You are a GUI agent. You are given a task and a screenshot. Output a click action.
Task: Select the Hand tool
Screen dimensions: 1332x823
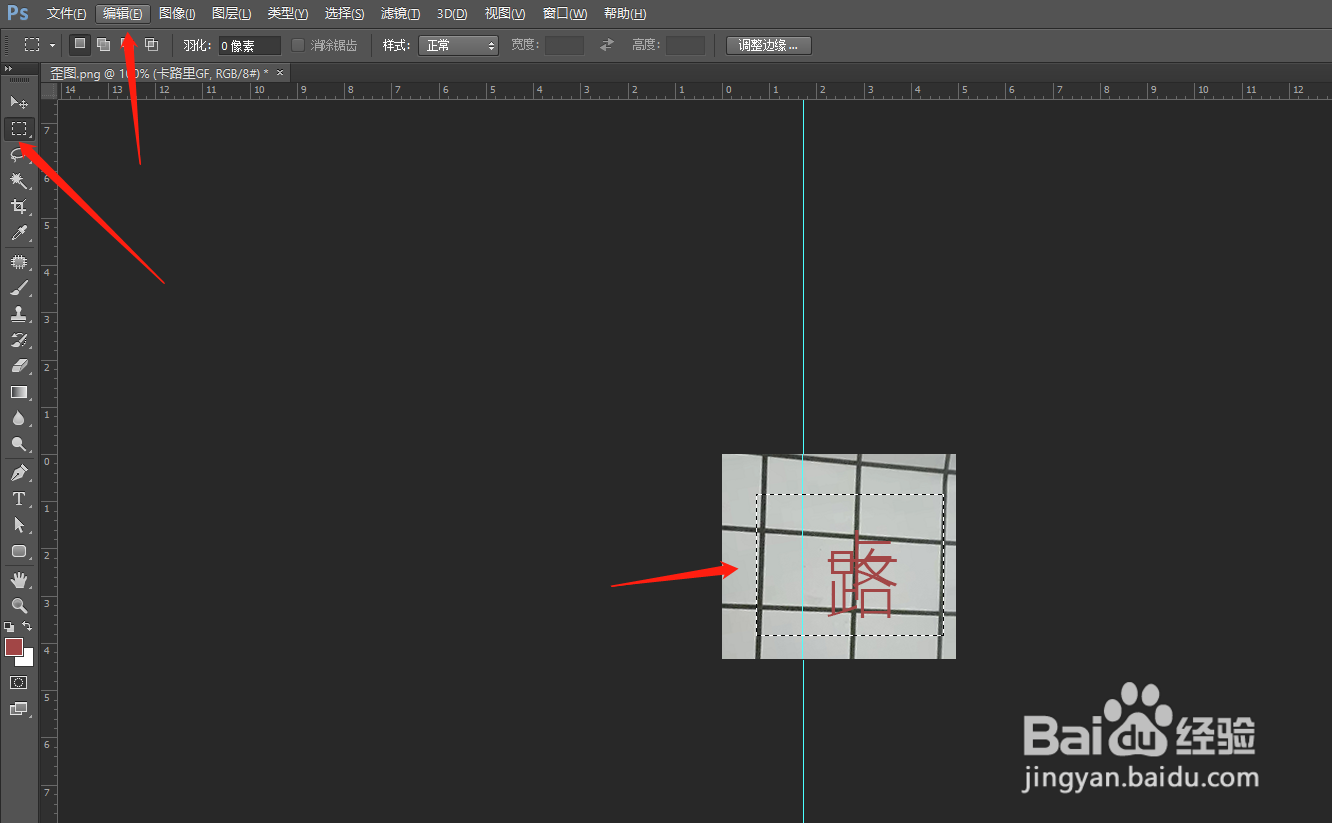click(x=19, y=580)
